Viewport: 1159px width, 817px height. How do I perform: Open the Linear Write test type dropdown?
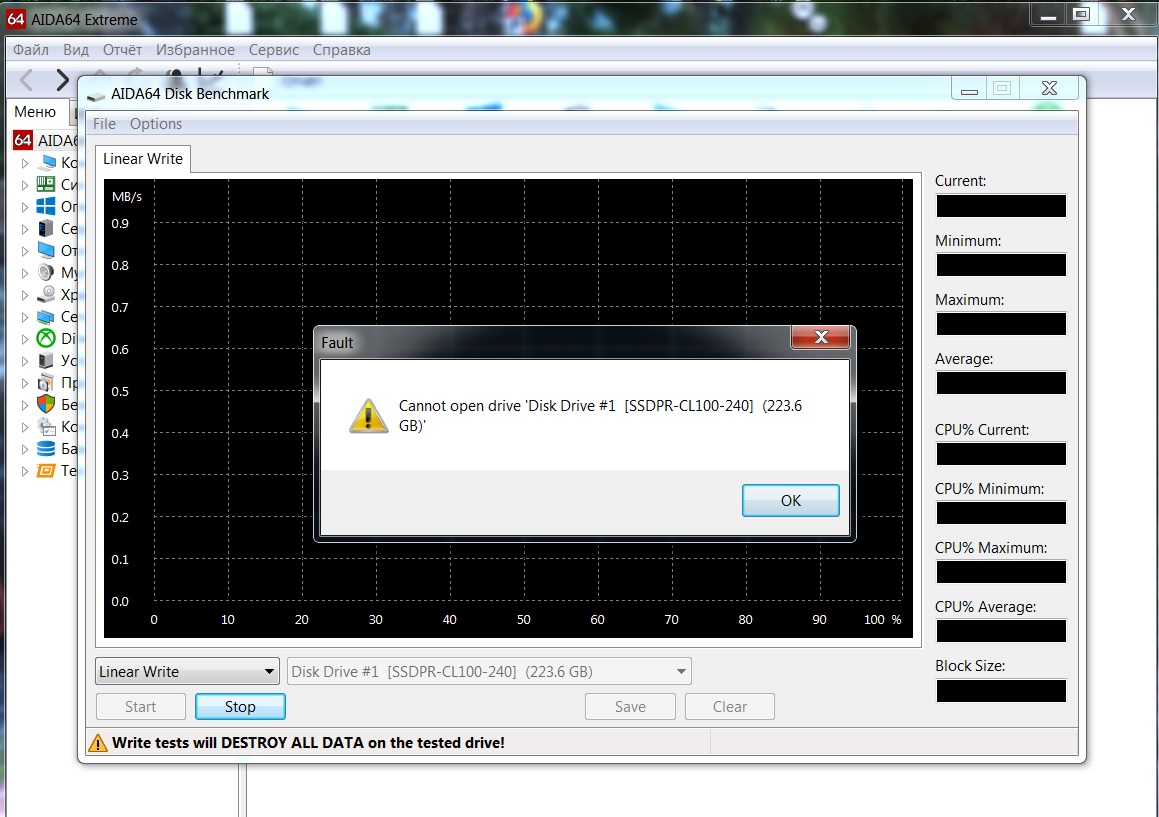point(187,671)
